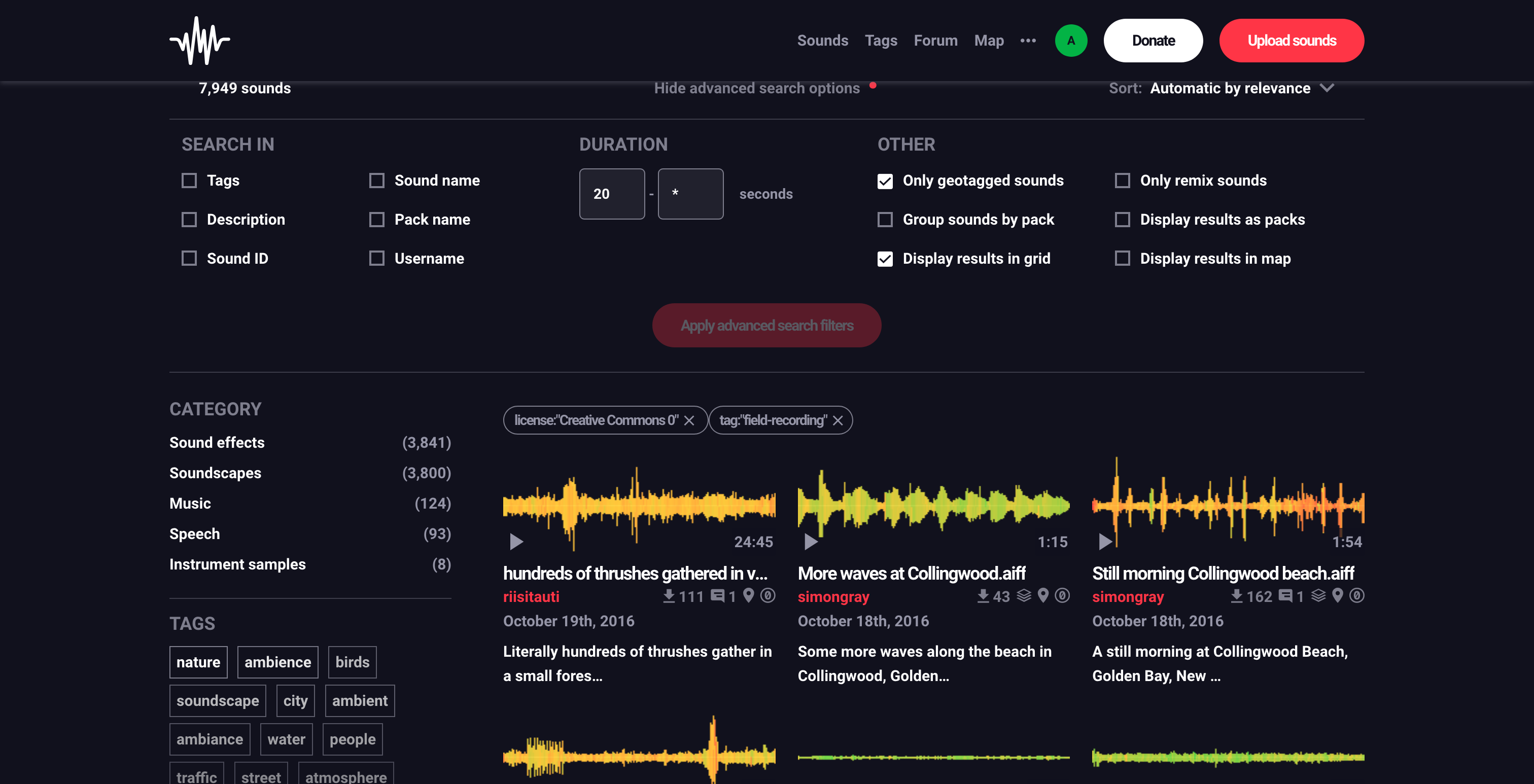Open the Sort by relevance dropdown
This screenshot has height=784, width=1534.
tap(1242, 88)
